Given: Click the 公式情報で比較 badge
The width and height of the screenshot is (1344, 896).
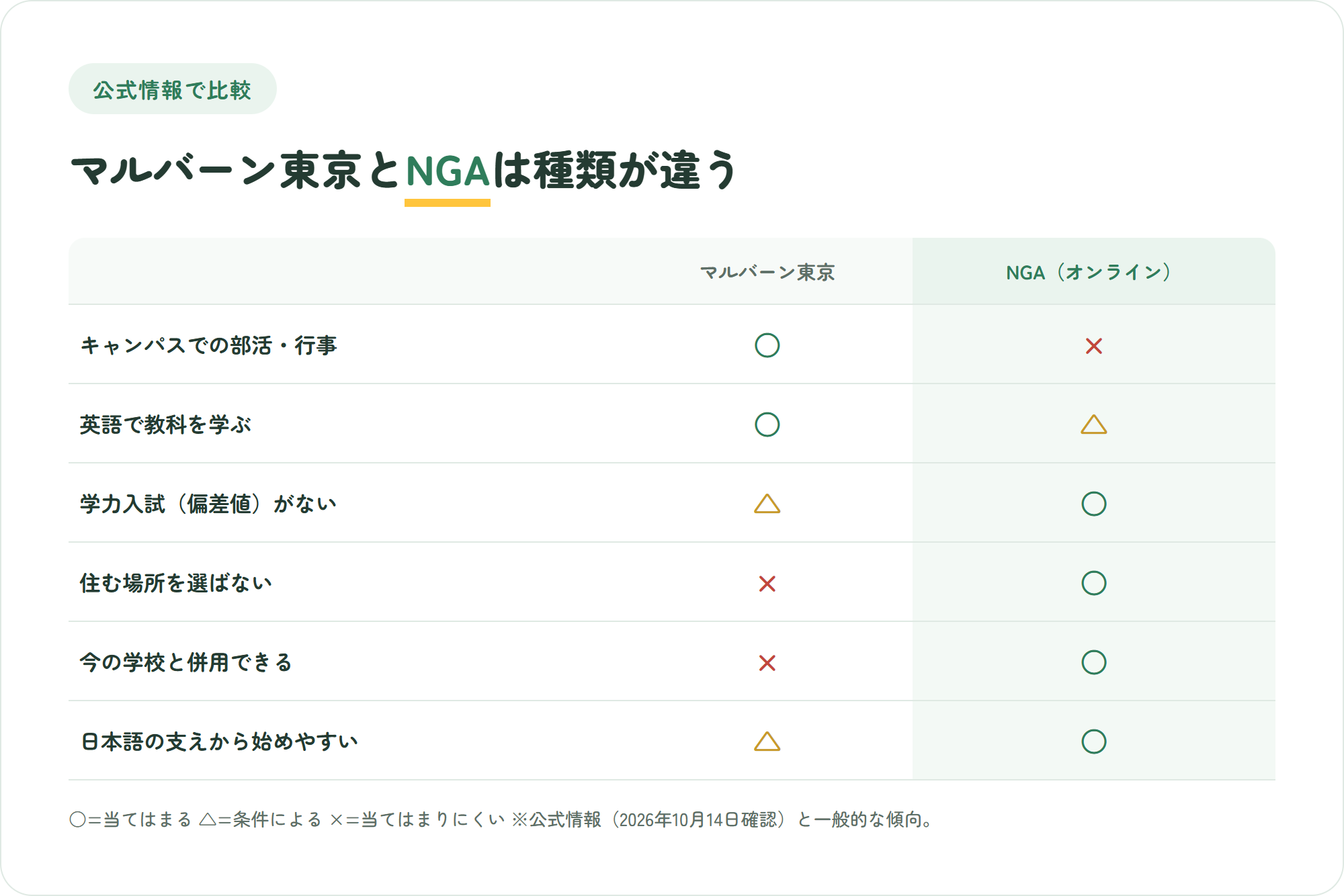Looking at the screenshot, I should coord(173,89).
